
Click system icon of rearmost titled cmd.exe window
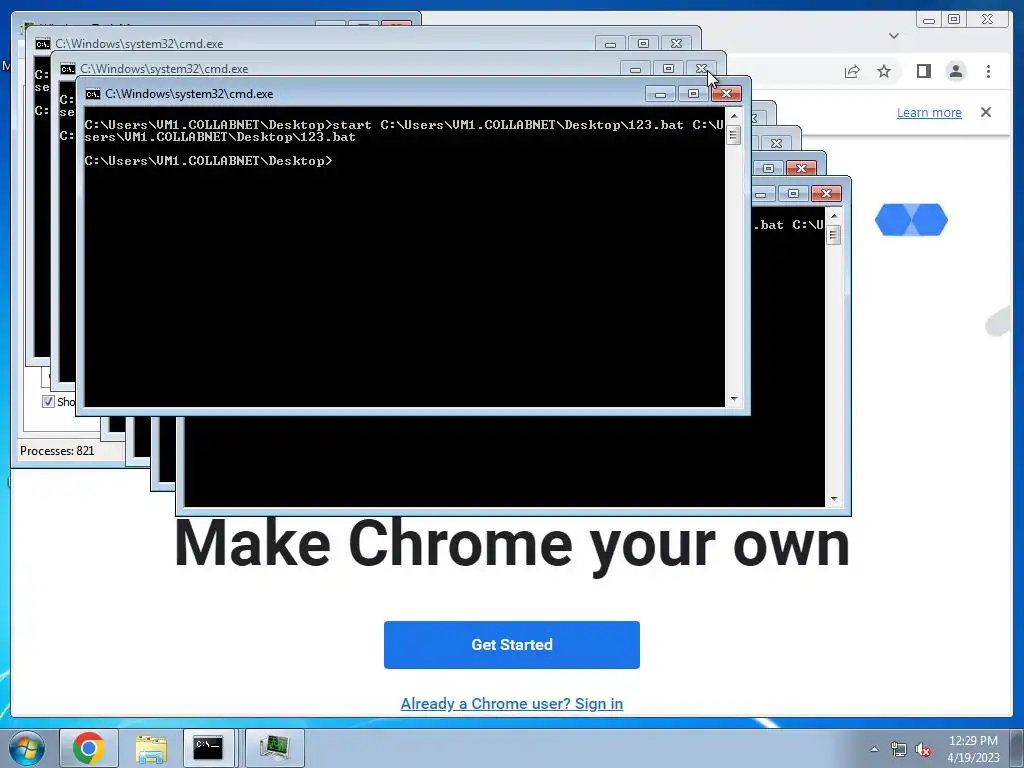[x=43, y=44]
